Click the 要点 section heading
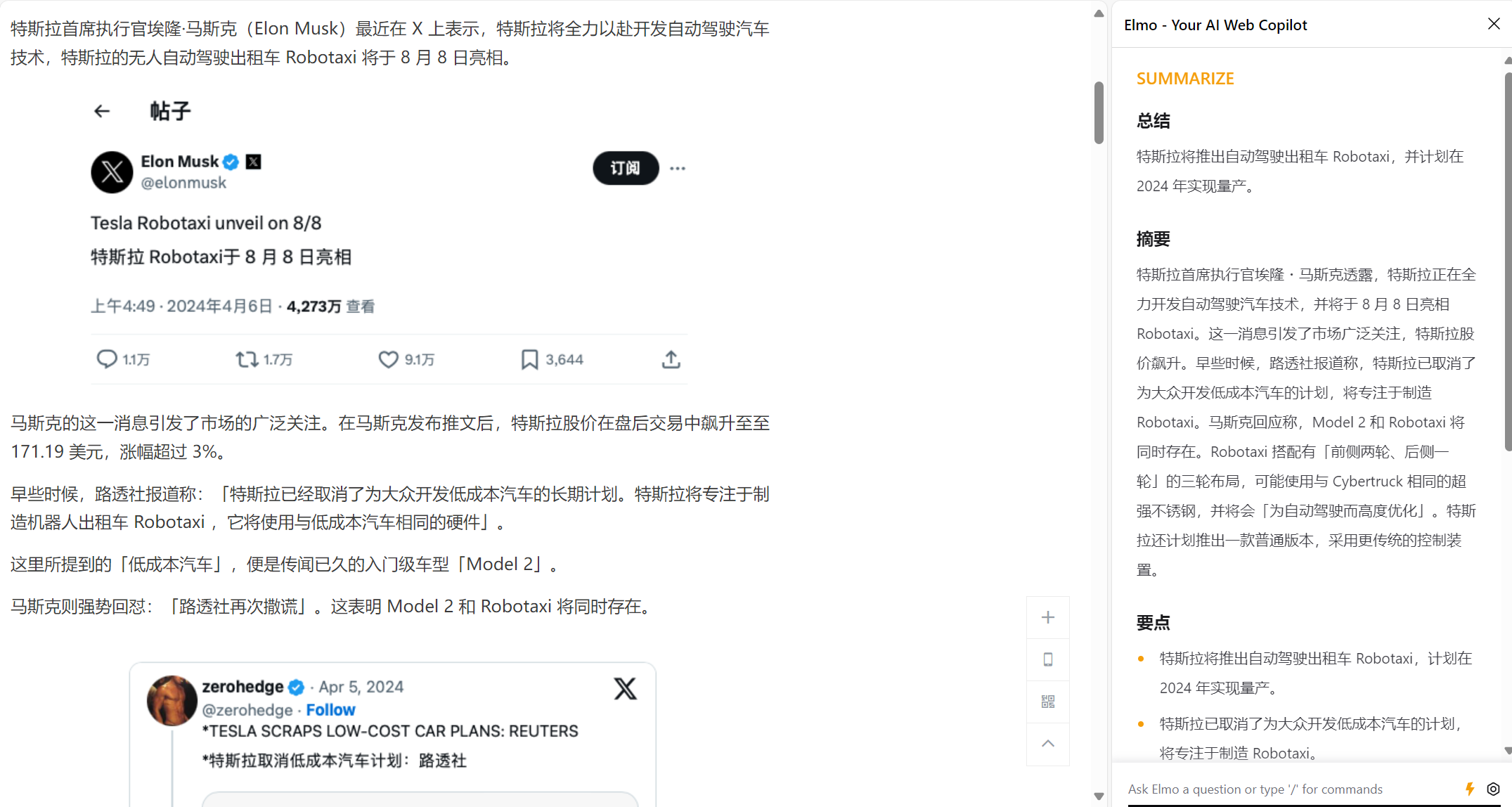Image resolution: width=1512 pixels, height=807 pixels. 1154,622
